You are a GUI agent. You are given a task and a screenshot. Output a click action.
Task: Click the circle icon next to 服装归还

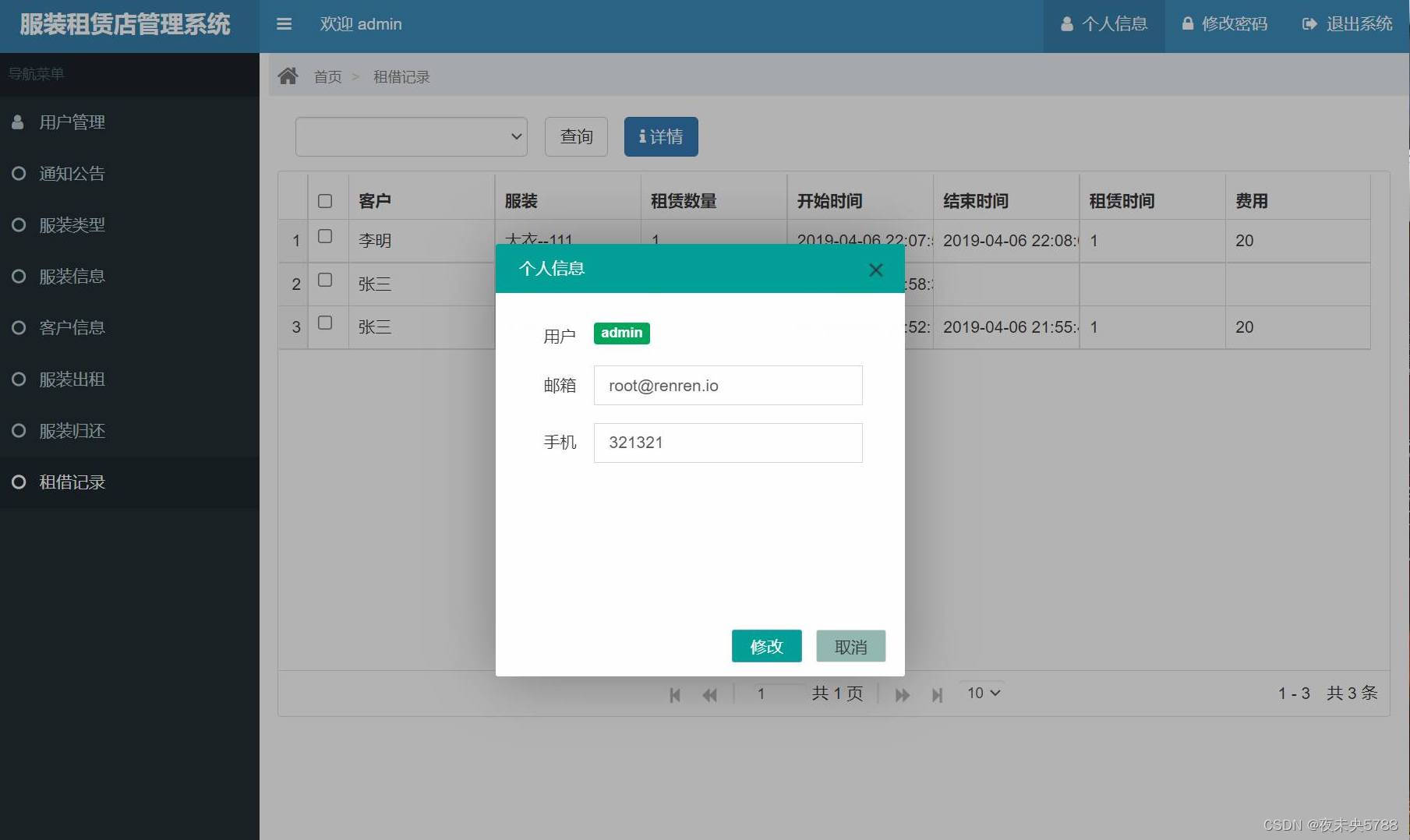coord(19,430)
